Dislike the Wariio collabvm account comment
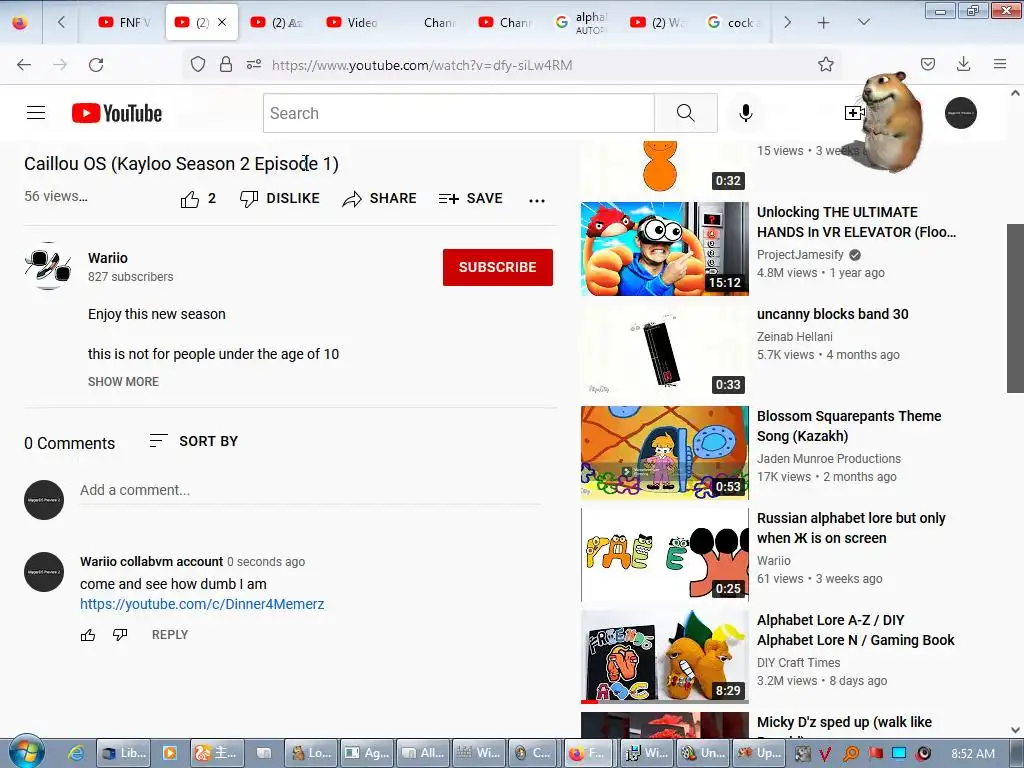The width and height of the screenshot is (1024, 768). click(x=120, y=635)
